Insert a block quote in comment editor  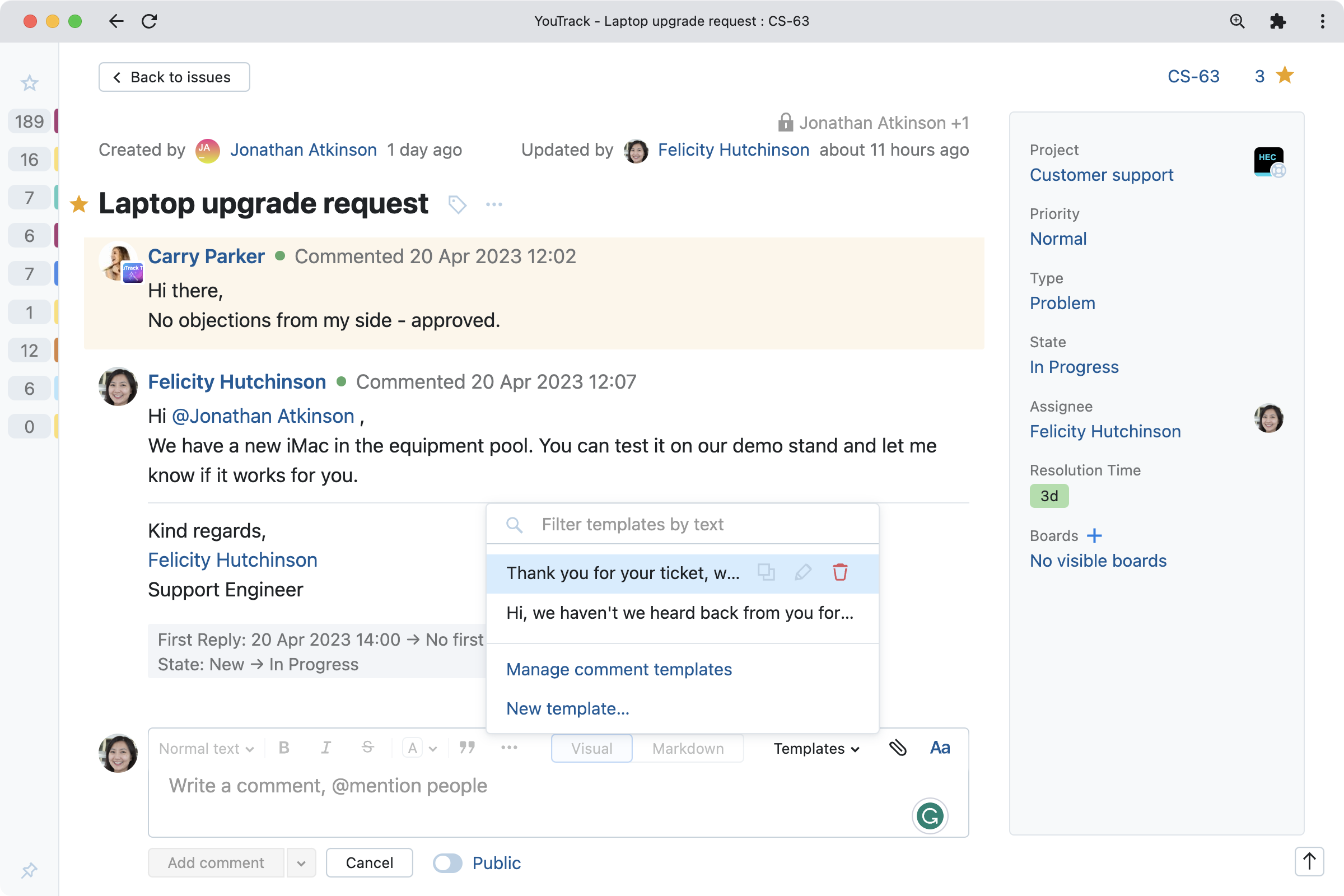click(x=467, y=748)
